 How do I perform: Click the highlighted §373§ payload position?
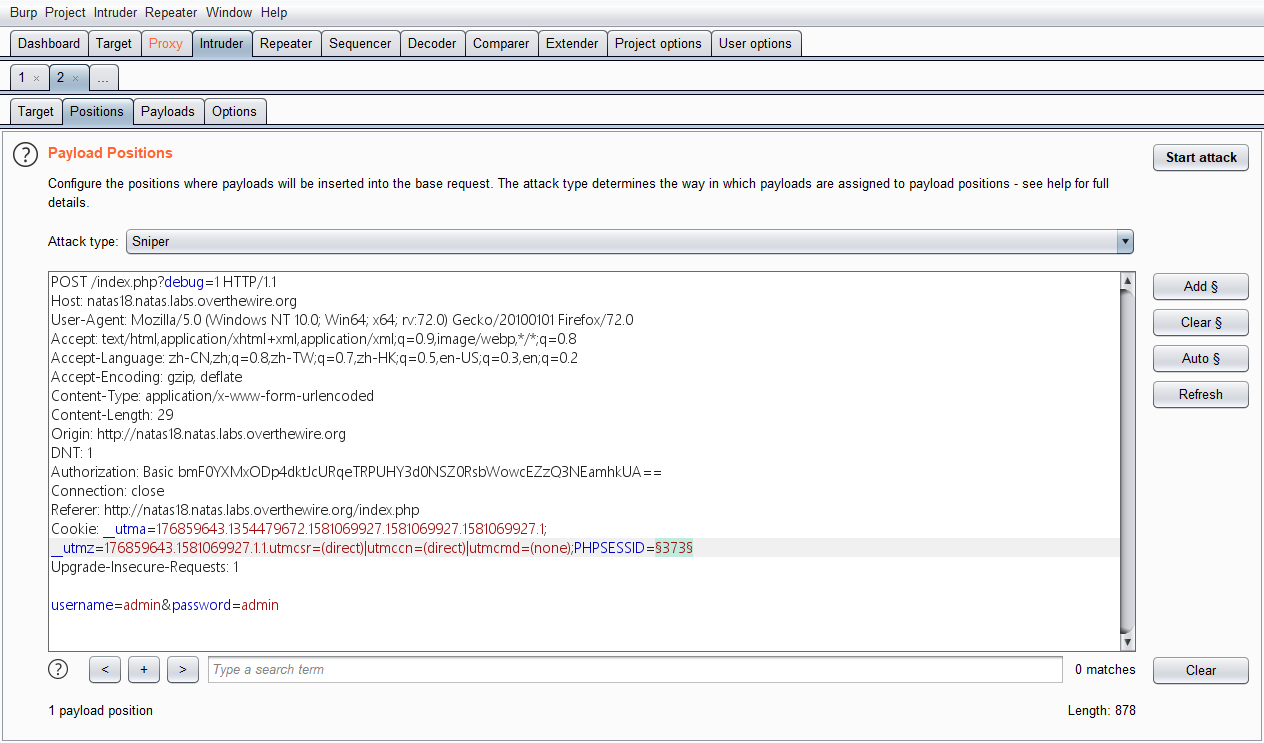pos(674,548)
